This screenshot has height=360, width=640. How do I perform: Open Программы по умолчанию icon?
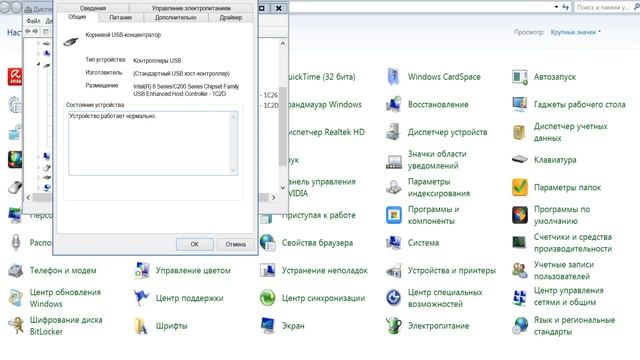(520, 215)
